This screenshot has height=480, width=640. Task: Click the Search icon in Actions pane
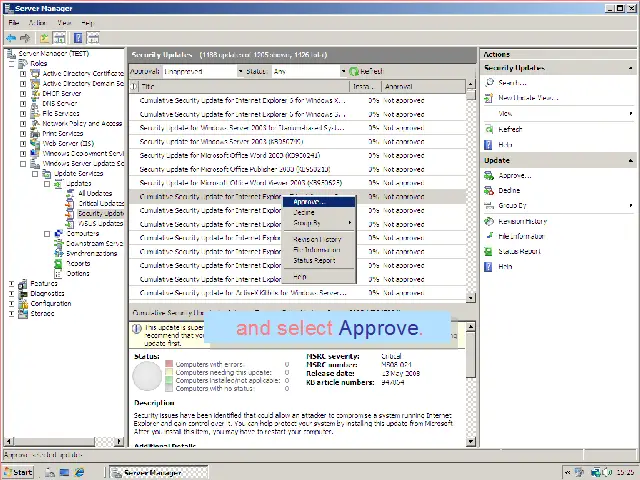coord(489,82)
